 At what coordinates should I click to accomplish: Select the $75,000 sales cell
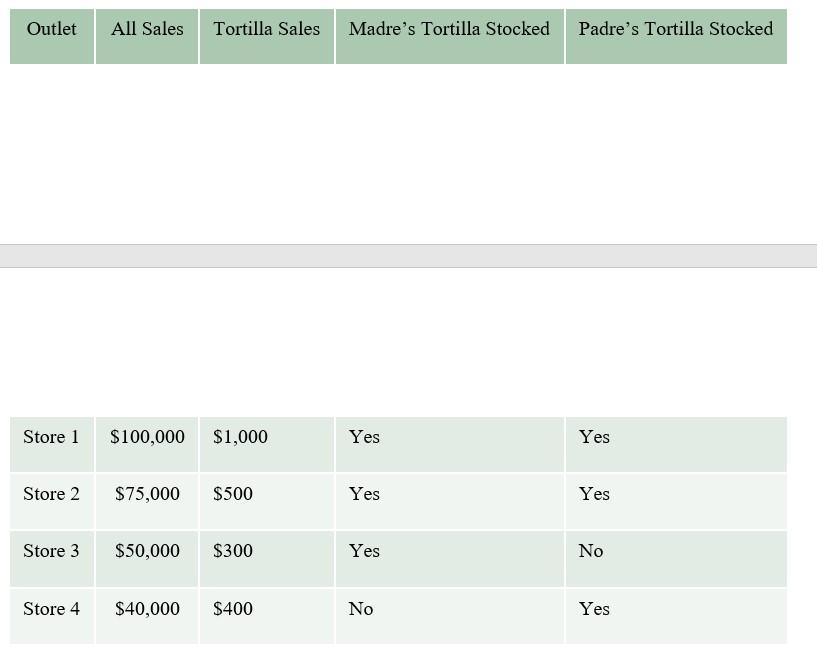147,494
